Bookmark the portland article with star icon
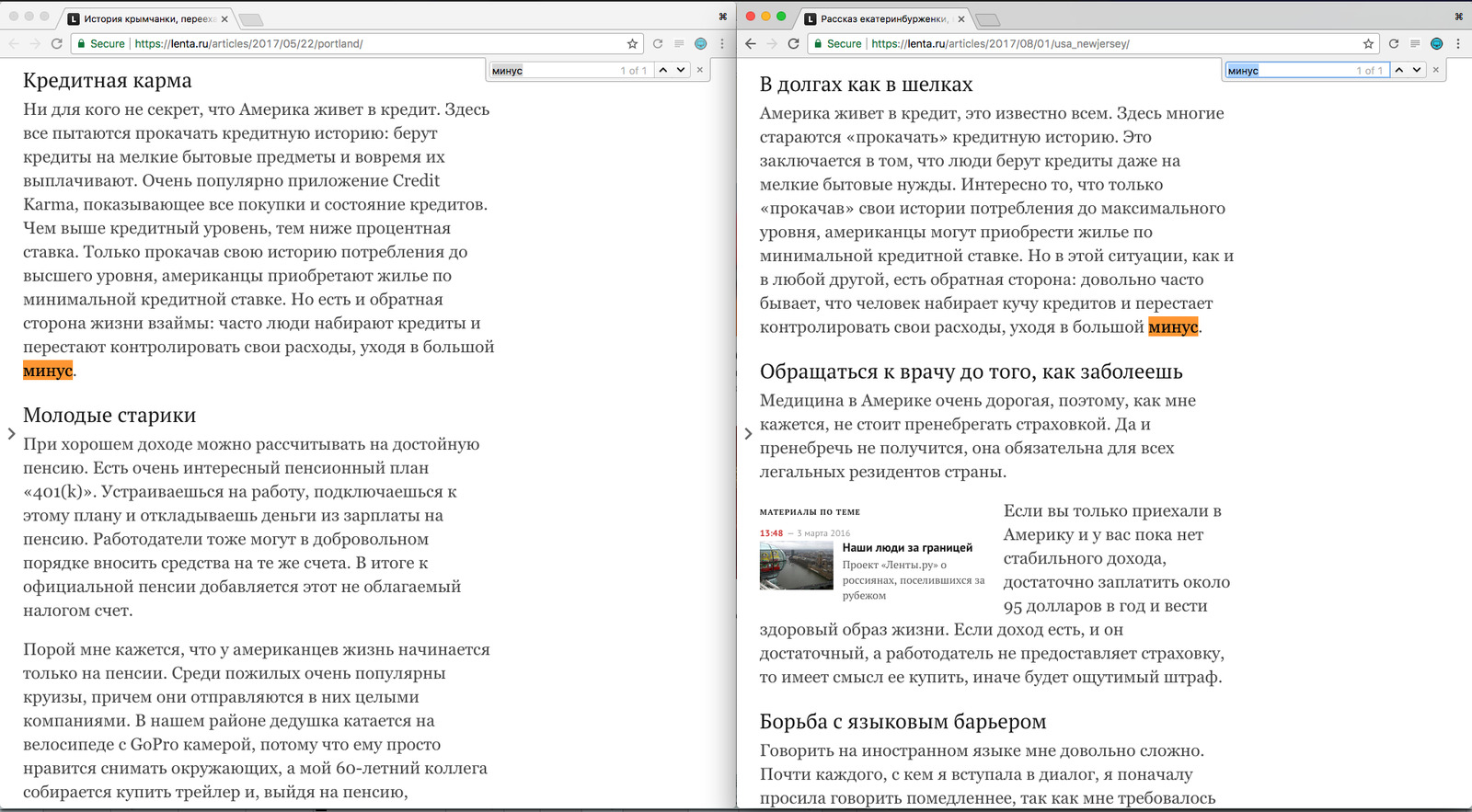Image resolution: width=1472 pixels, height=812 pixels. tap(632, 43)
